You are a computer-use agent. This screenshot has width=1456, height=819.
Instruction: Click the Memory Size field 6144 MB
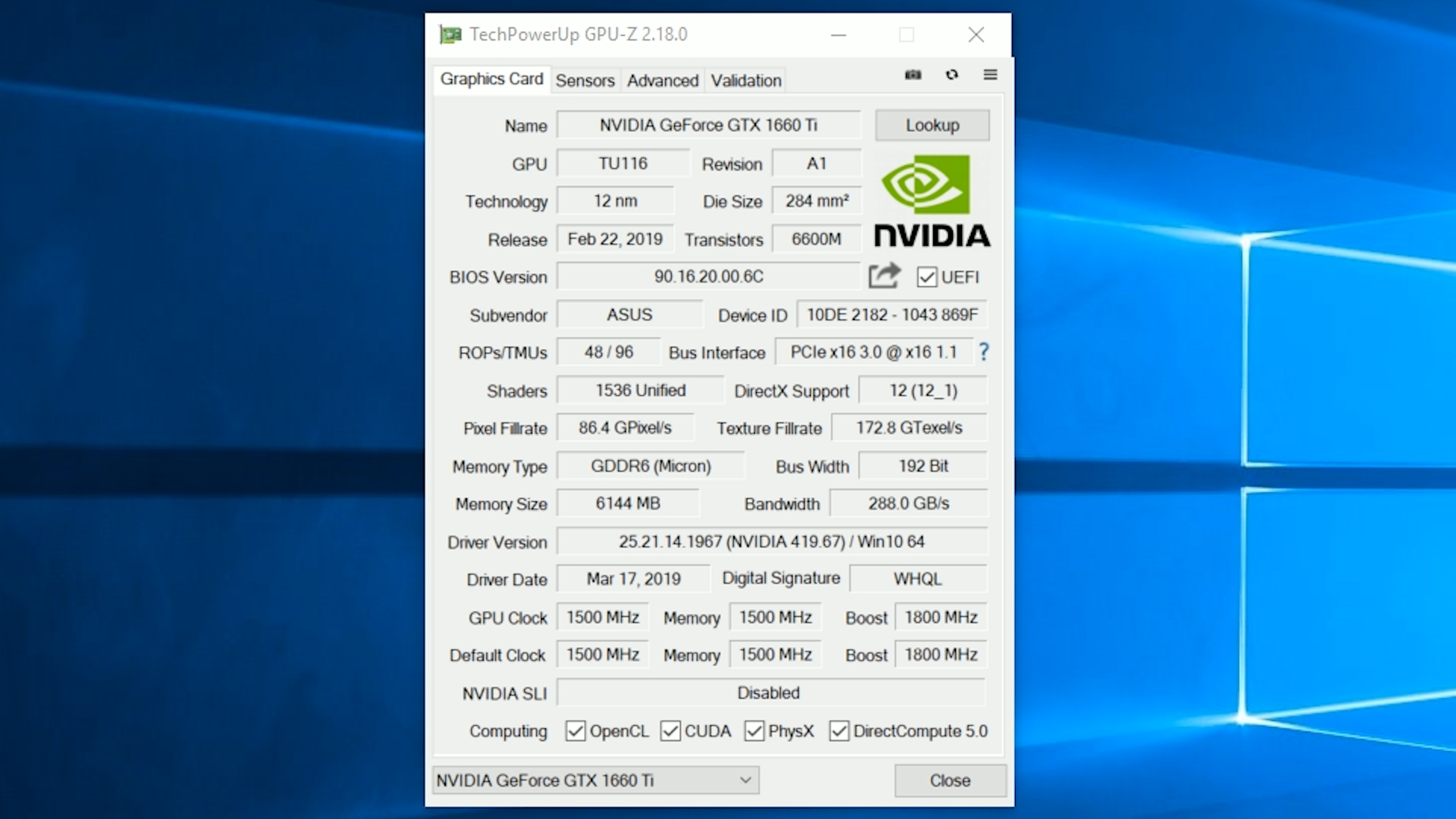(628, 504)
